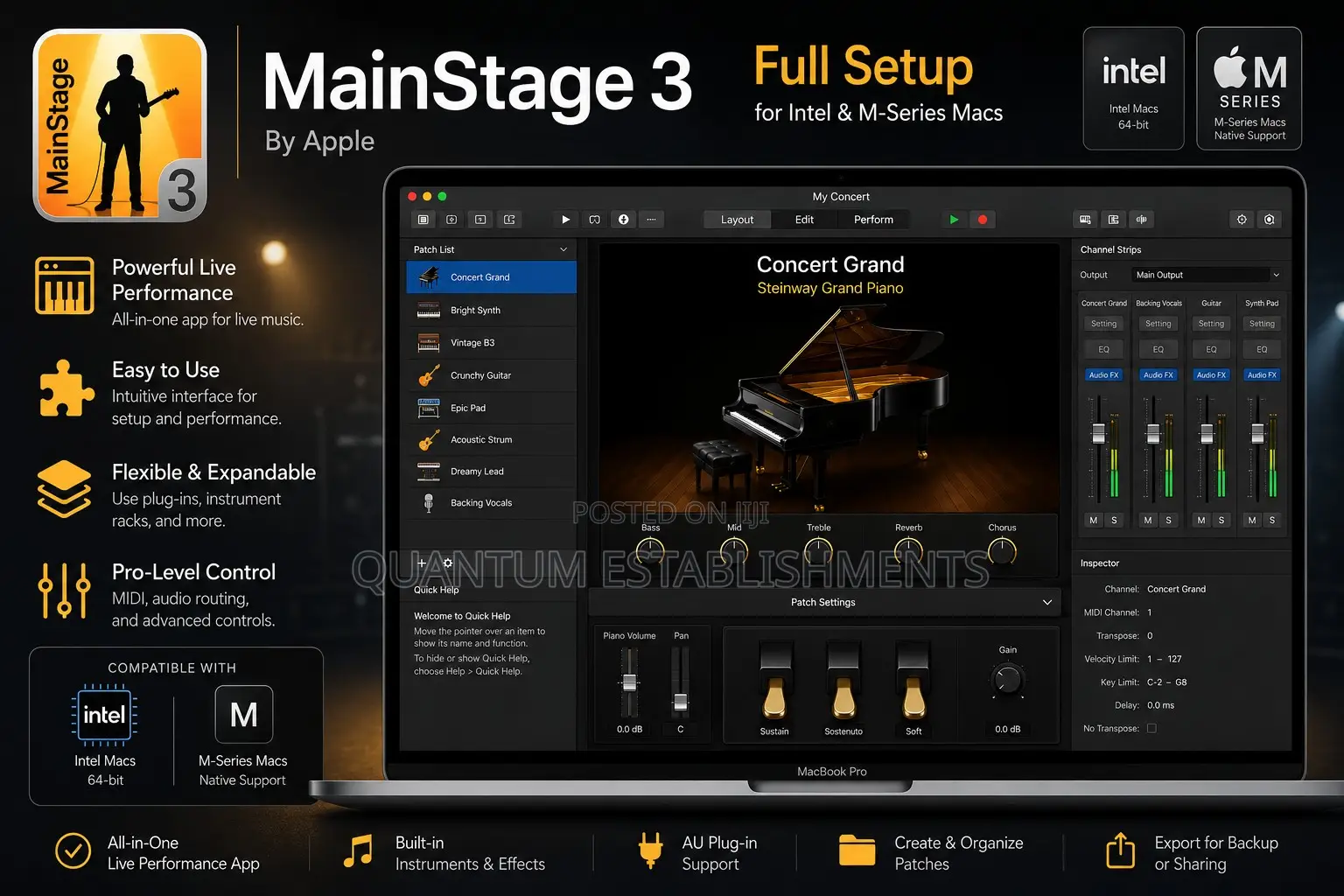Open Setting menu on Backing Vocals strip
The width and height of the screenshot is (1344, 896).
[1158, 324]
